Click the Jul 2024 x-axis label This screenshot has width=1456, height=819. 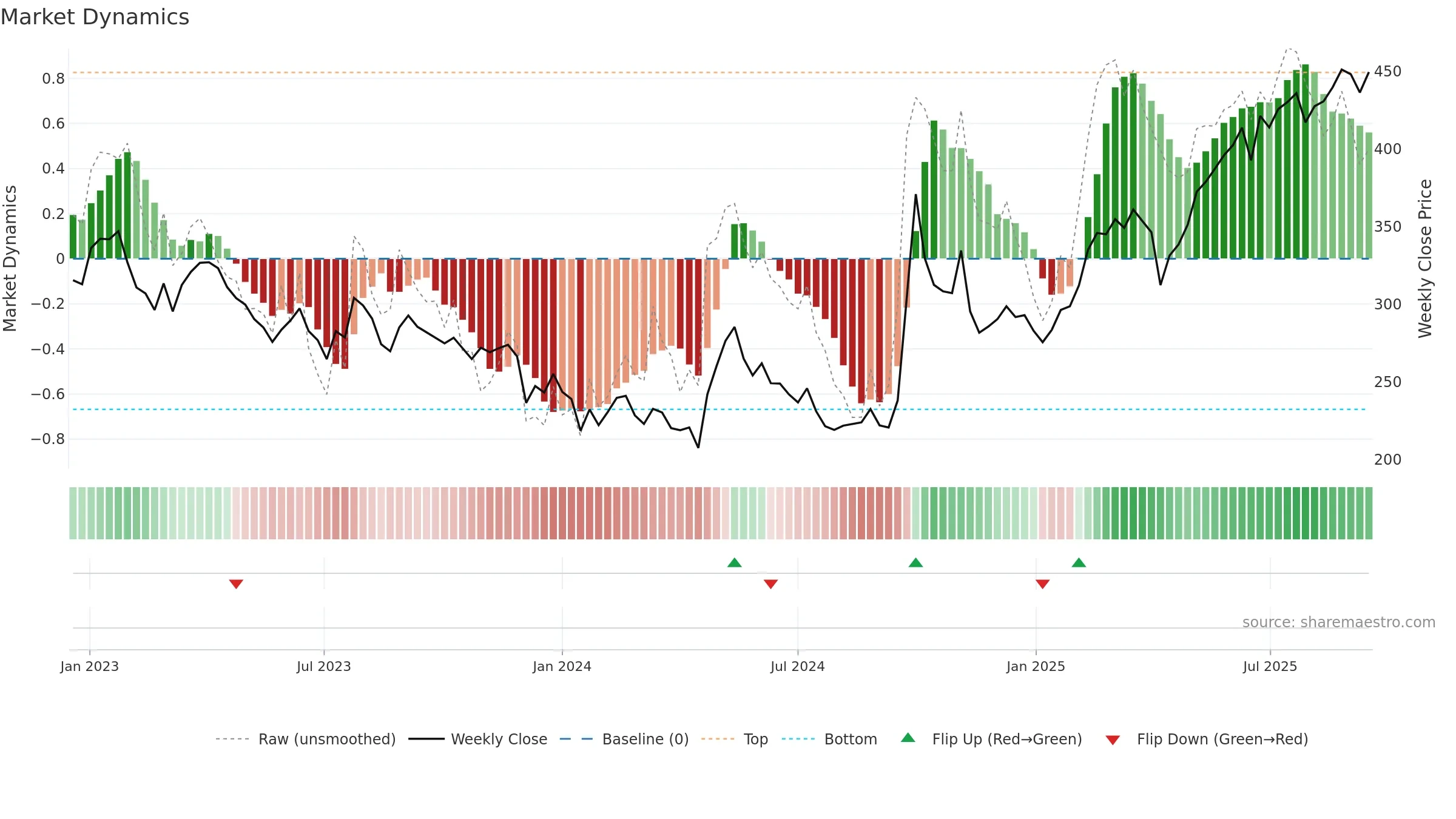798,666
